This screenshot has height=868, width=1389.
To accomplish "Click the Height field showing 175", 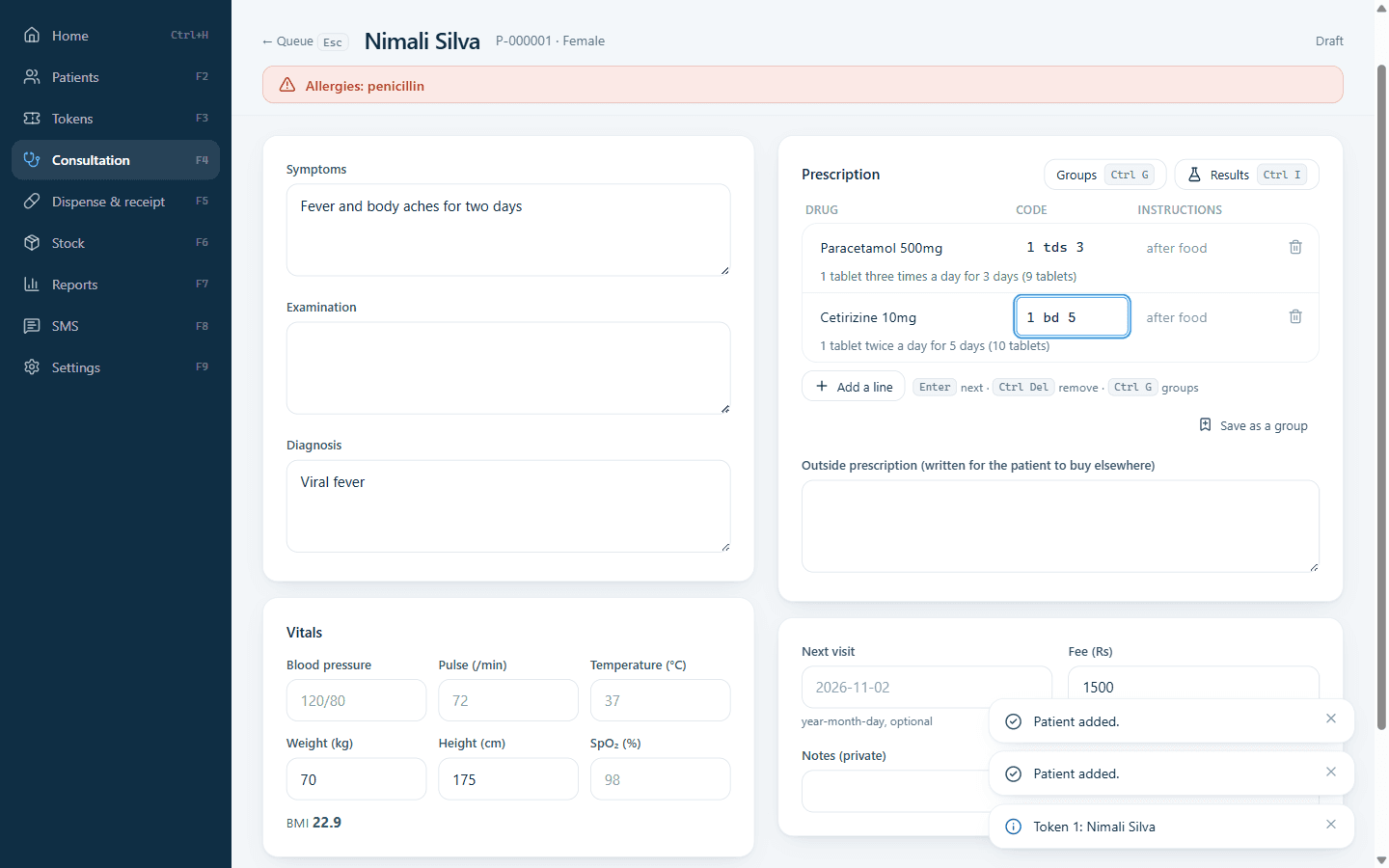I will click(508, 779).
